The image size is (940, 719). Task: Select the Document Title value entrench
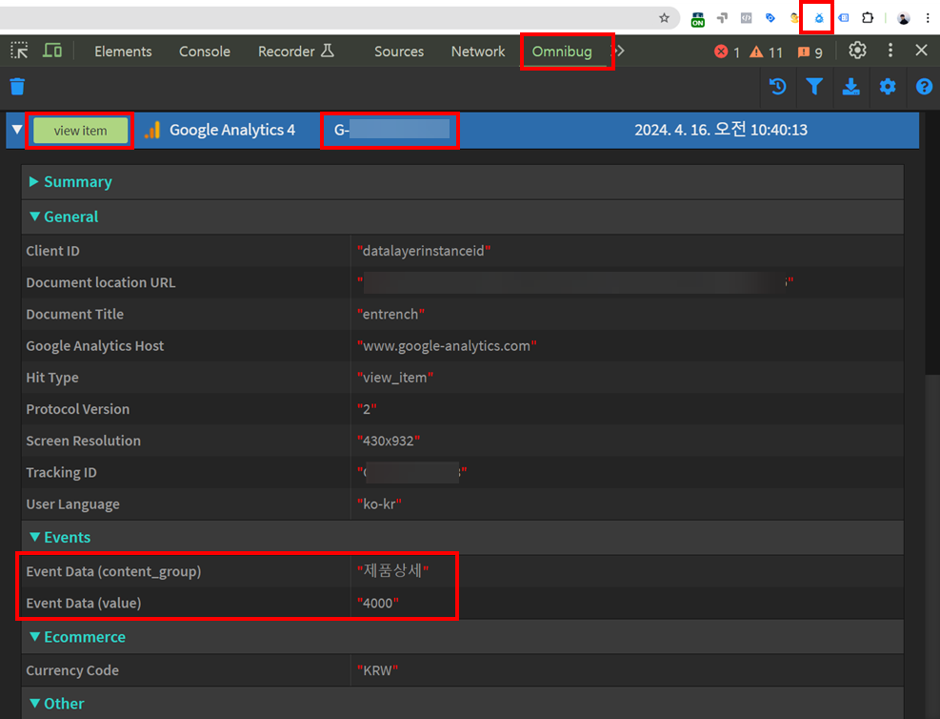(391, 314)
